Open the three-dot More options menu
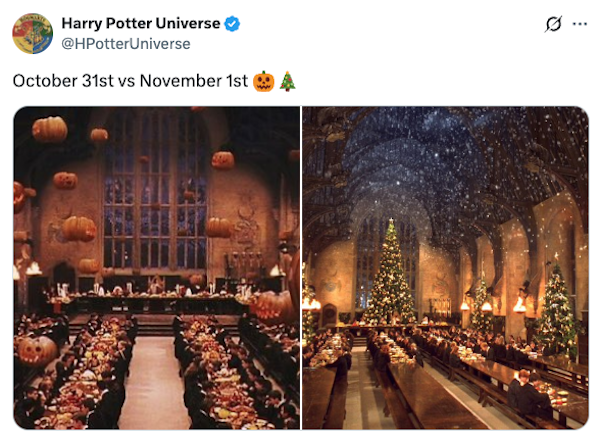The height and width of the screenshot is (442, 600). [x=580, y=24]
